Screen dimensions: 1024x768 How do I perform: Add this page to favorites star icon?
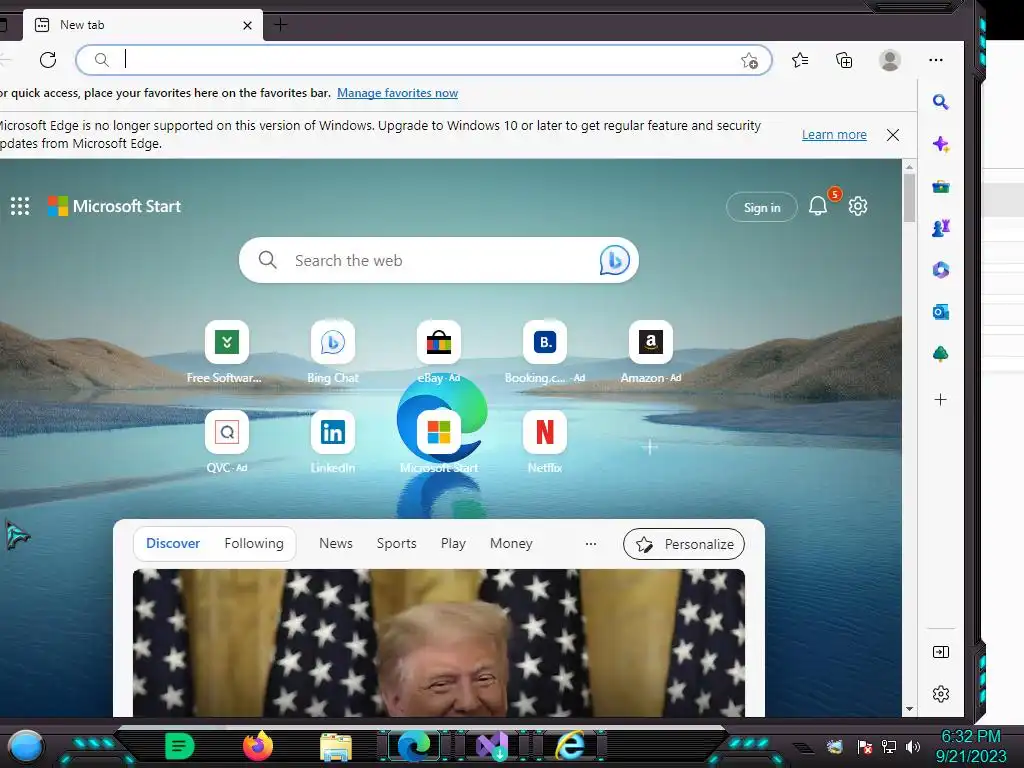(x=749, y=61)
